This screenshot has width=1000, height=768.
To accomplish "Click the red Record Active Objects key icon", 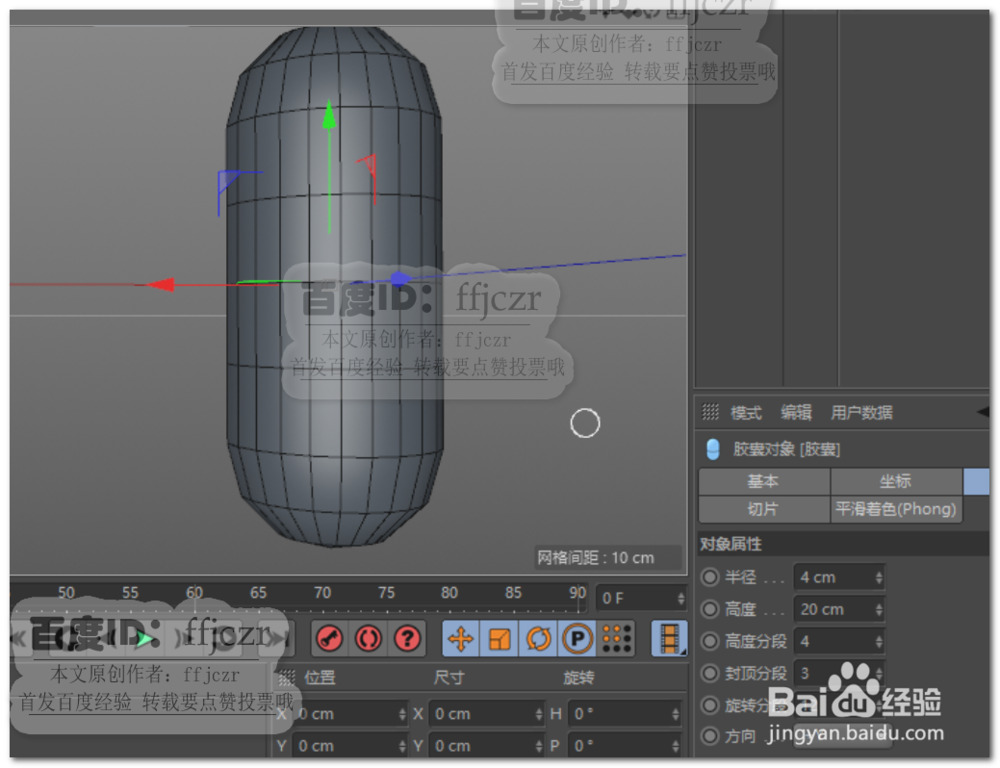I will [330, 639].
